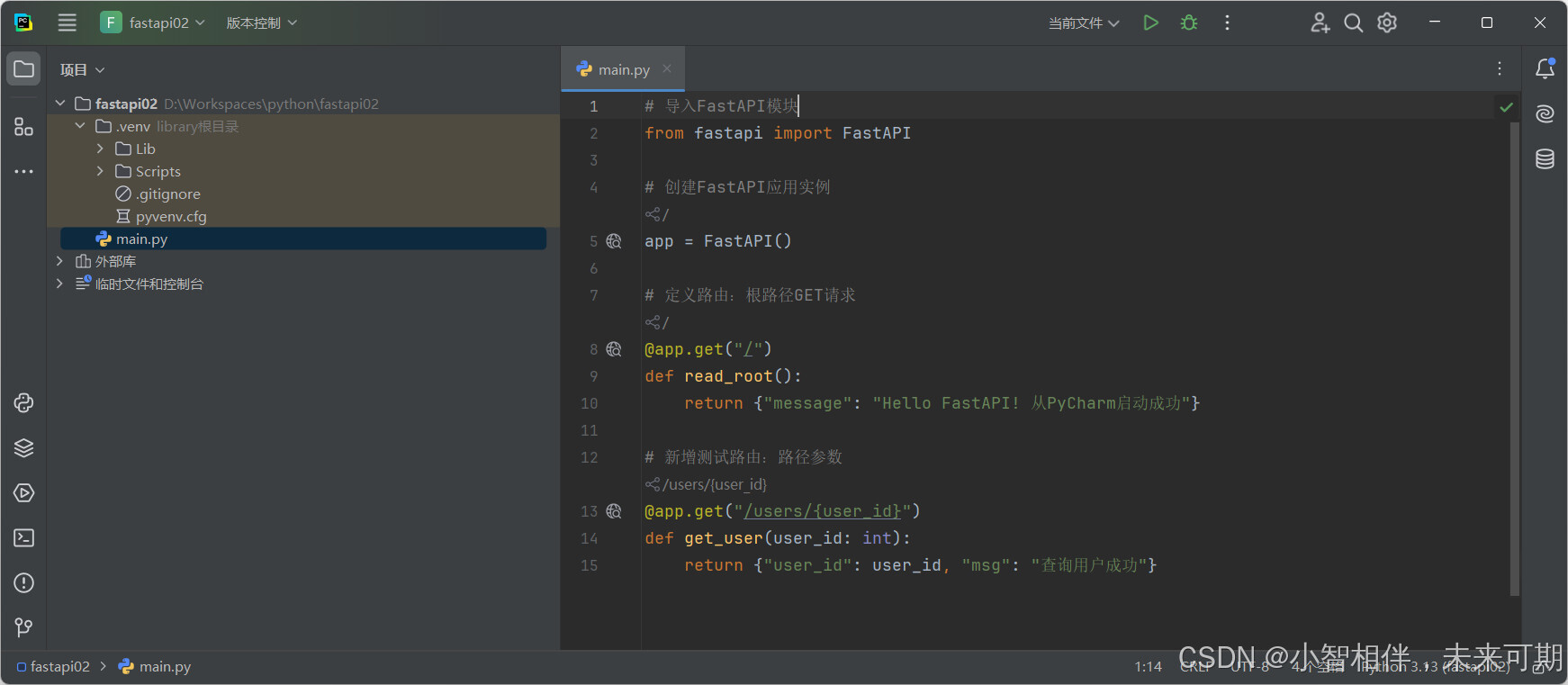
Task: Open the Python Packages layers icon
Action: coord(24,448)
